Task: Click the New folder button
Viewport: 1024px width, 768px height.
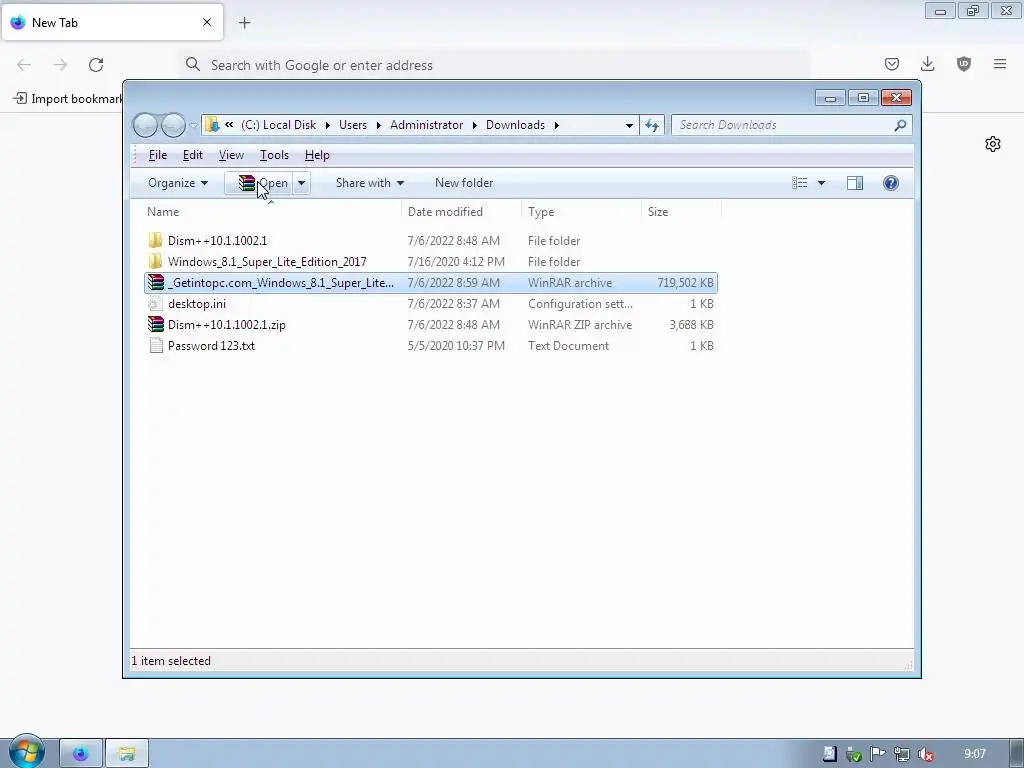Action: click(464, 183)
